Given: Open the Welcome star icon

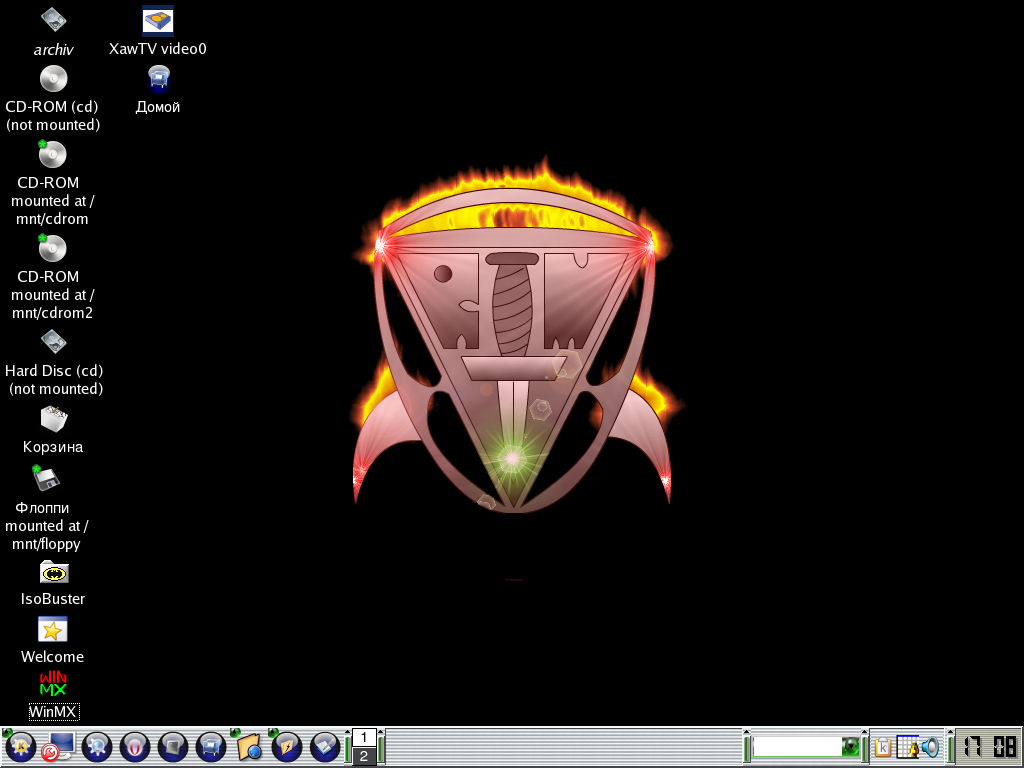Looking at the screenshot, I should coord(52,630).
